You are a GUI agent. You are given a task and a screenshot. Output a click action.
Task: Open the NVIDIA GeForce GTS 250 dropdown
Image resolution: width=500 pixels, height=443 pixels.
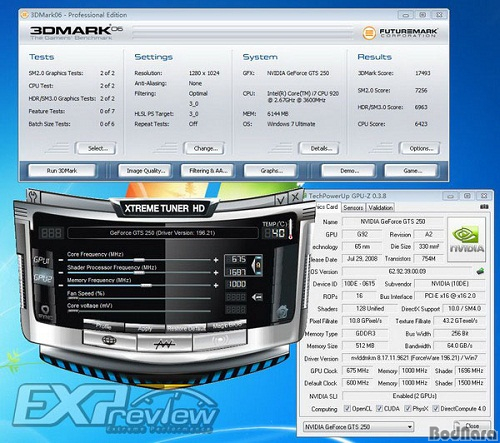click(358, 427)
